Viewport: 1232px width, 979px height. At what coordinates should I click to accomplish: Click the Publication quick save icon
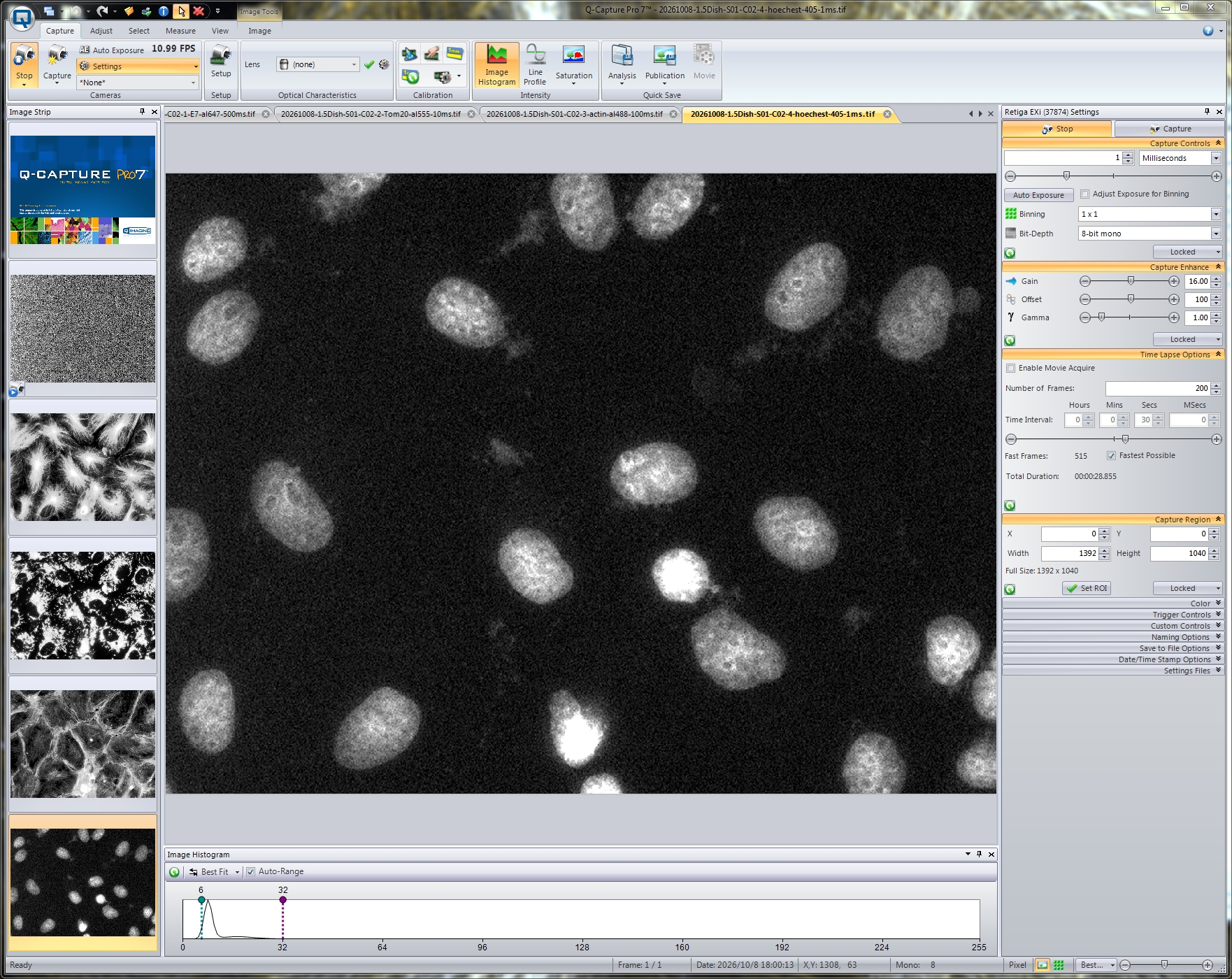(x=664, y=64)
